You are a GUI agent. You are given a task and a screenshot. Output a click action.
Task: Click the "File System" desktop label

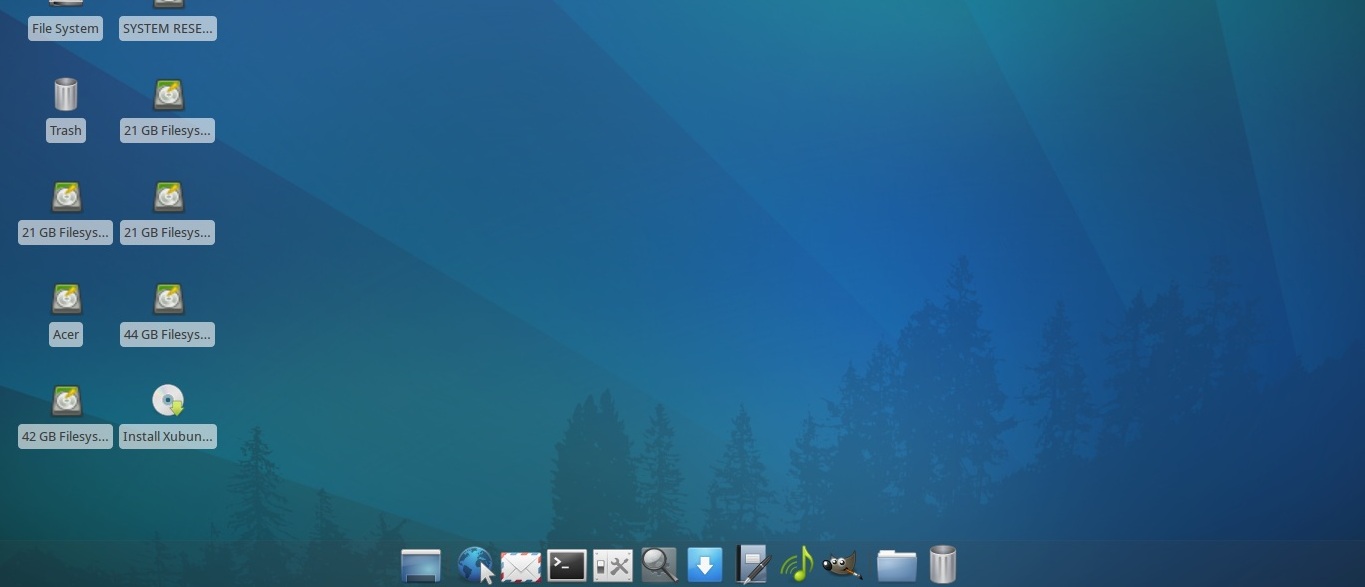coord(65,28)
